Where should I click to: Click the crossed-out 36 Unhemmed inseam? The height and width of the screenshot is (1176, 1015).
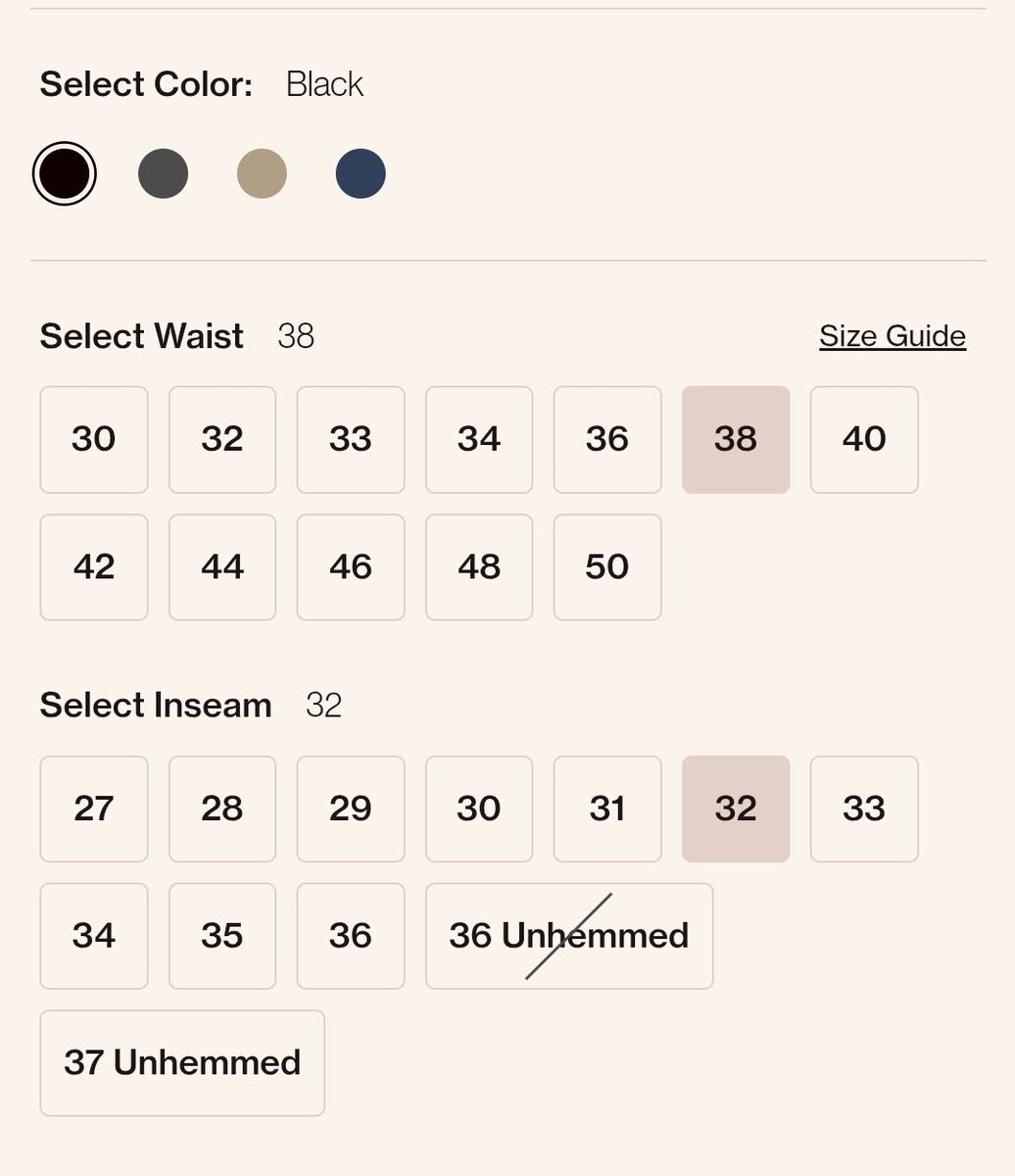click(x=569, y=936)
